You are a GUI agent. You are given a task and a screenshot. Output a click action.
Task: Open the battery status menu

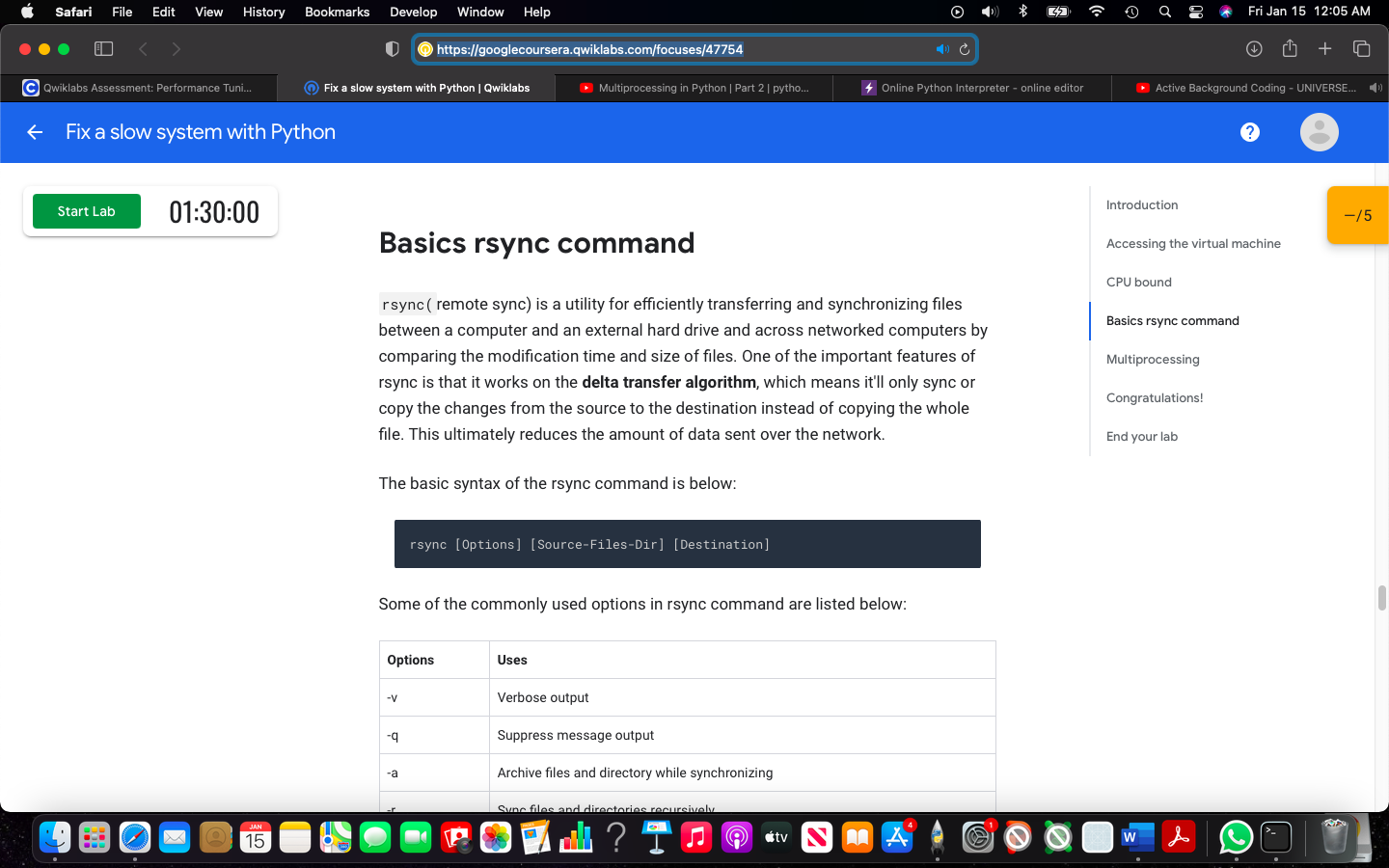(1058, 12)
